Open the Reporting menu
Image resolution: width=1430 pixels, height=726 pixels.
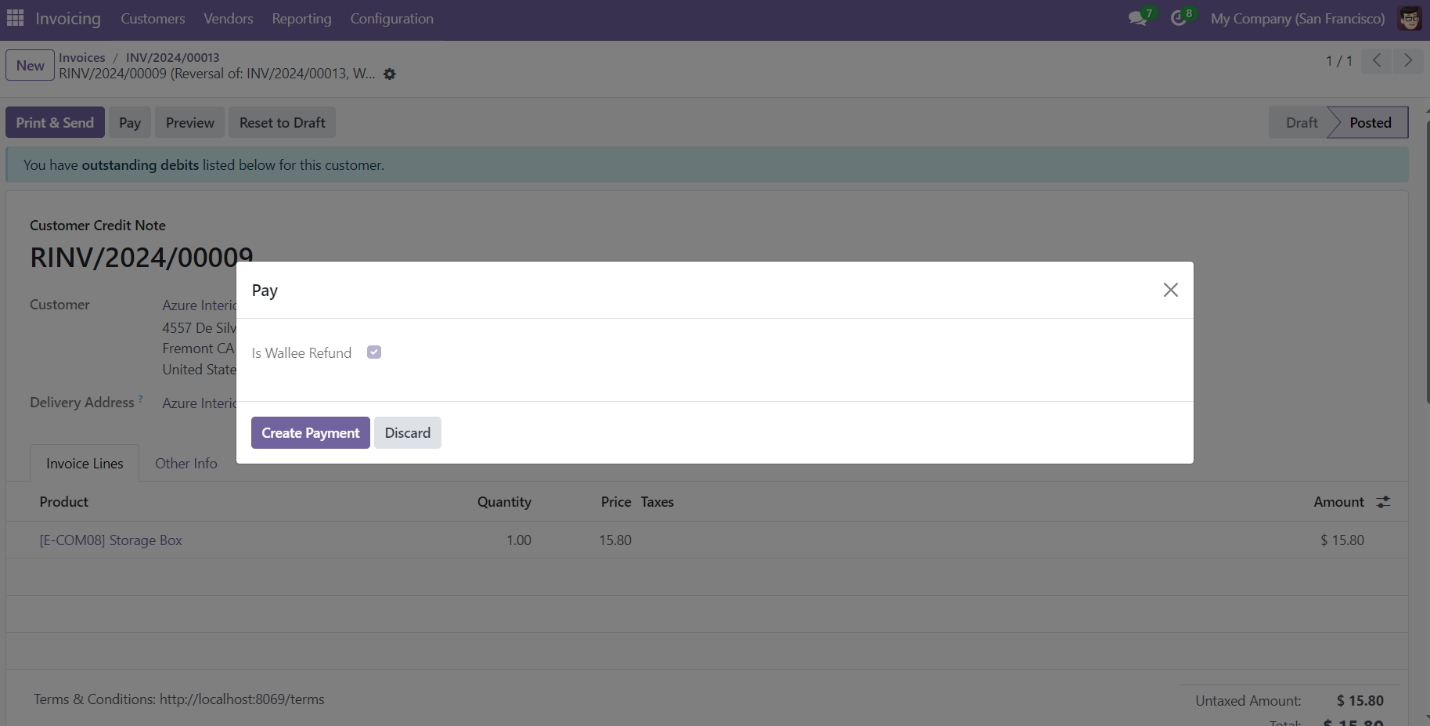[301, 18]
